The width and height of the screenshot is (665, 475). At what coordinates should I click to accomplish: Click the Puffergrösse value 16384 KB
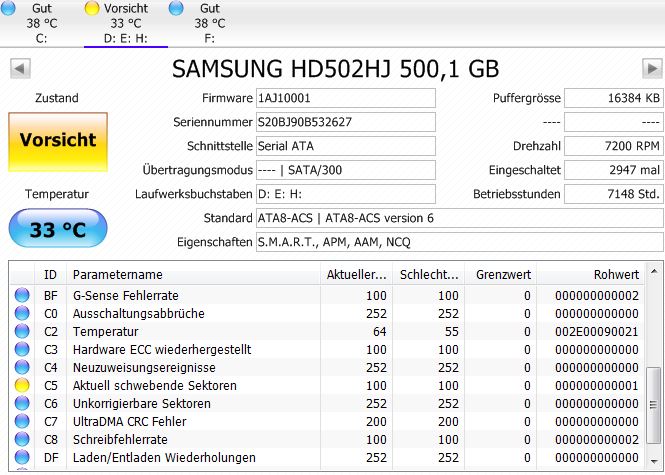[x=614, y=98]
